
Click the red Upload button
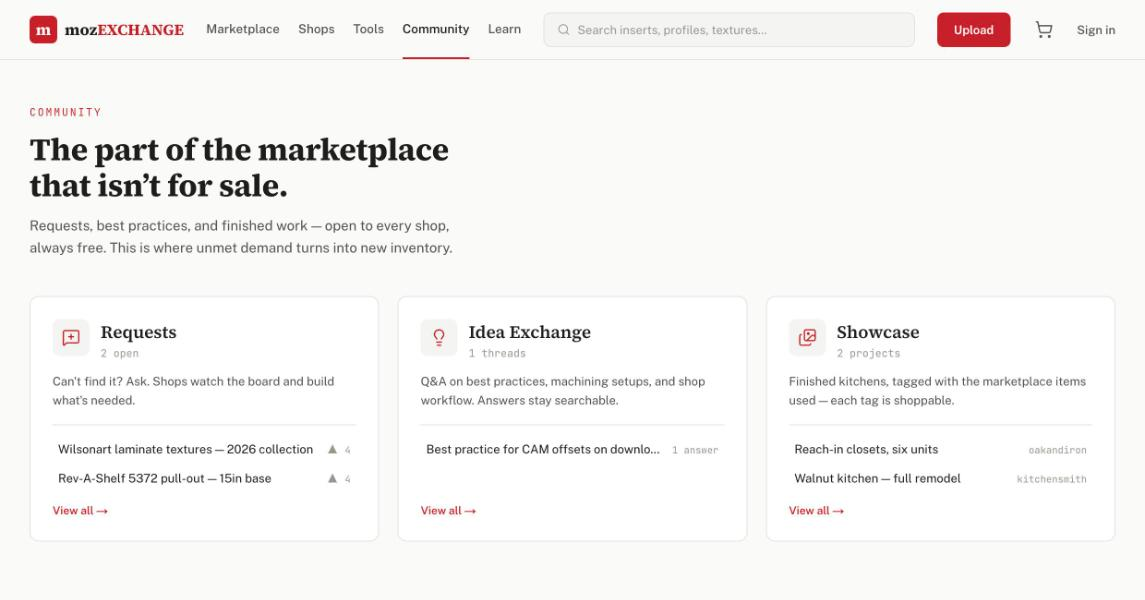973,30
